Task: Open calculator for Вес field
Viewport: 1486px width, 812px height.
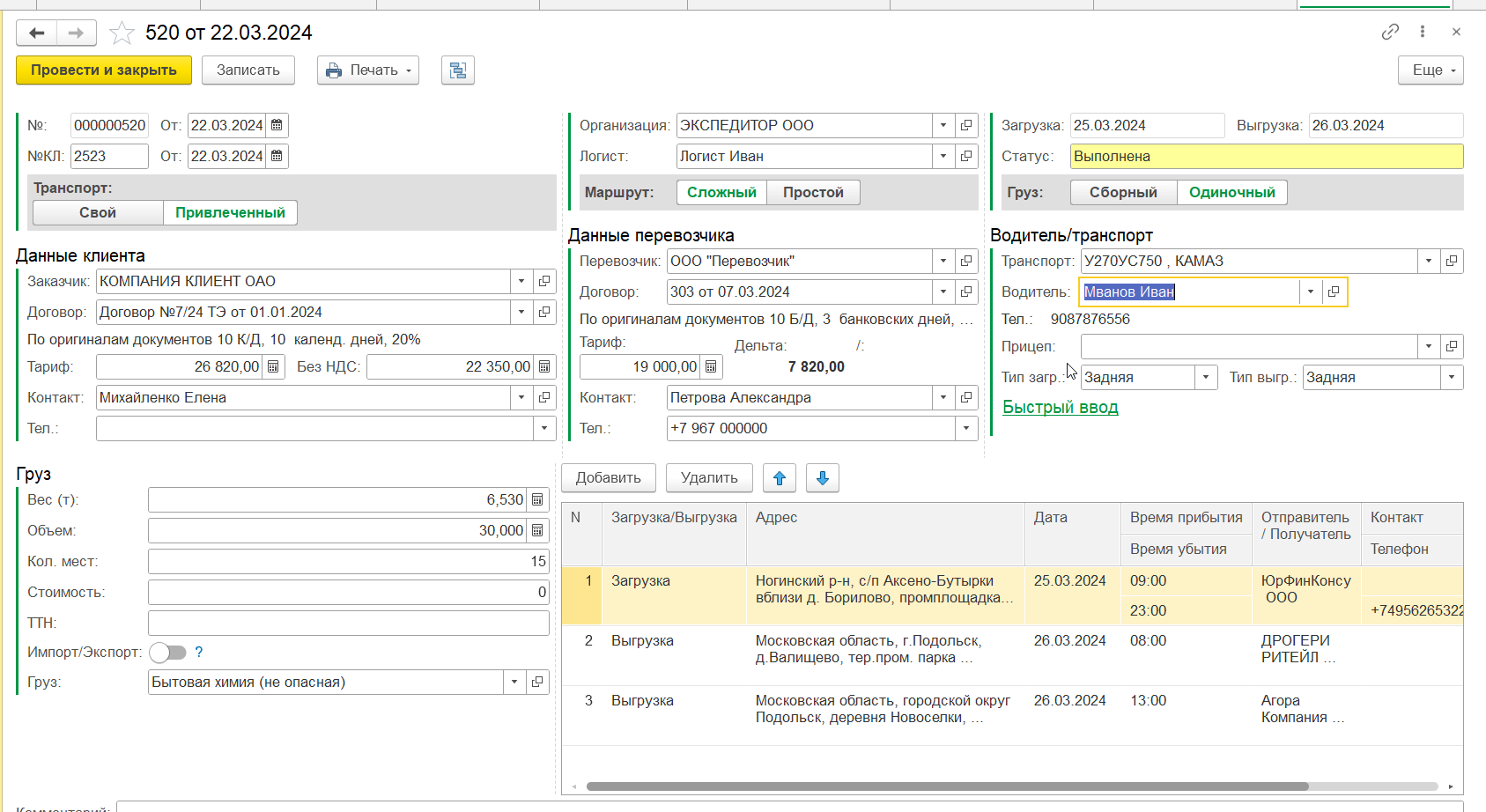Action: pyautogui.click(x=537, y=499)
